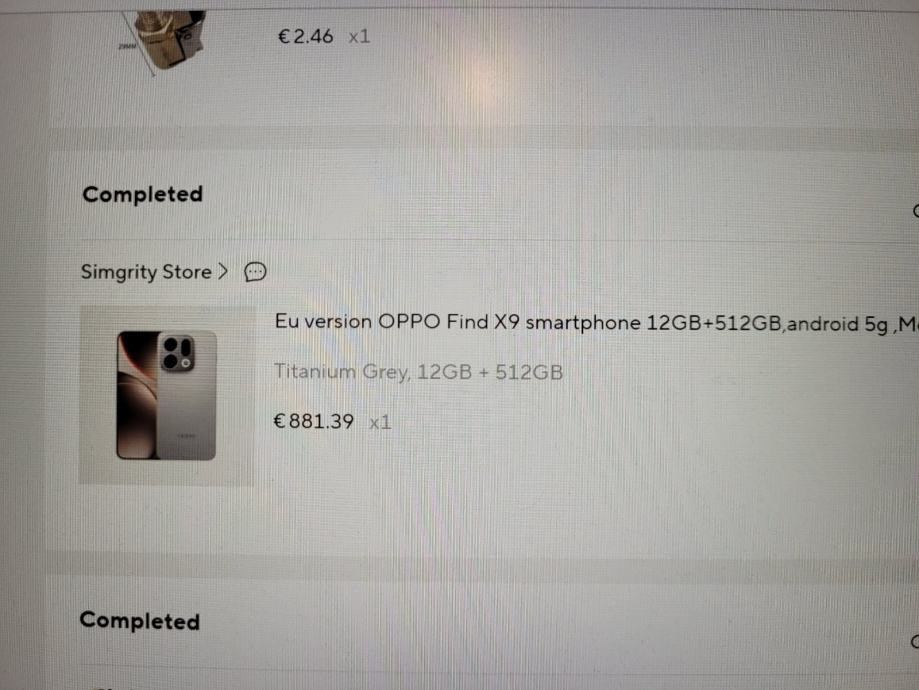The image size is (919, 690).
Task: Click the camera module on the OPPO phone image
Action: (x=177, y=354)
